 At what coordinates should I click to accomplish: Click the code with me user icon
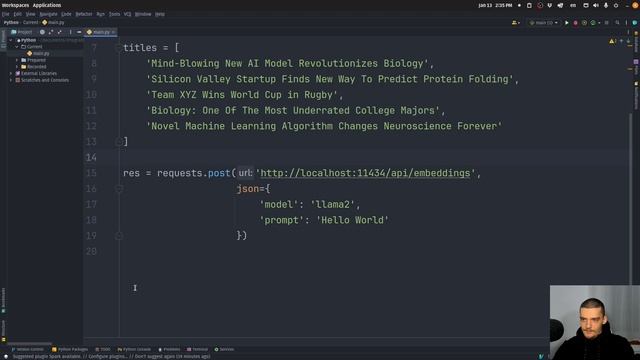pyautogui.click(x=515, y=23)
